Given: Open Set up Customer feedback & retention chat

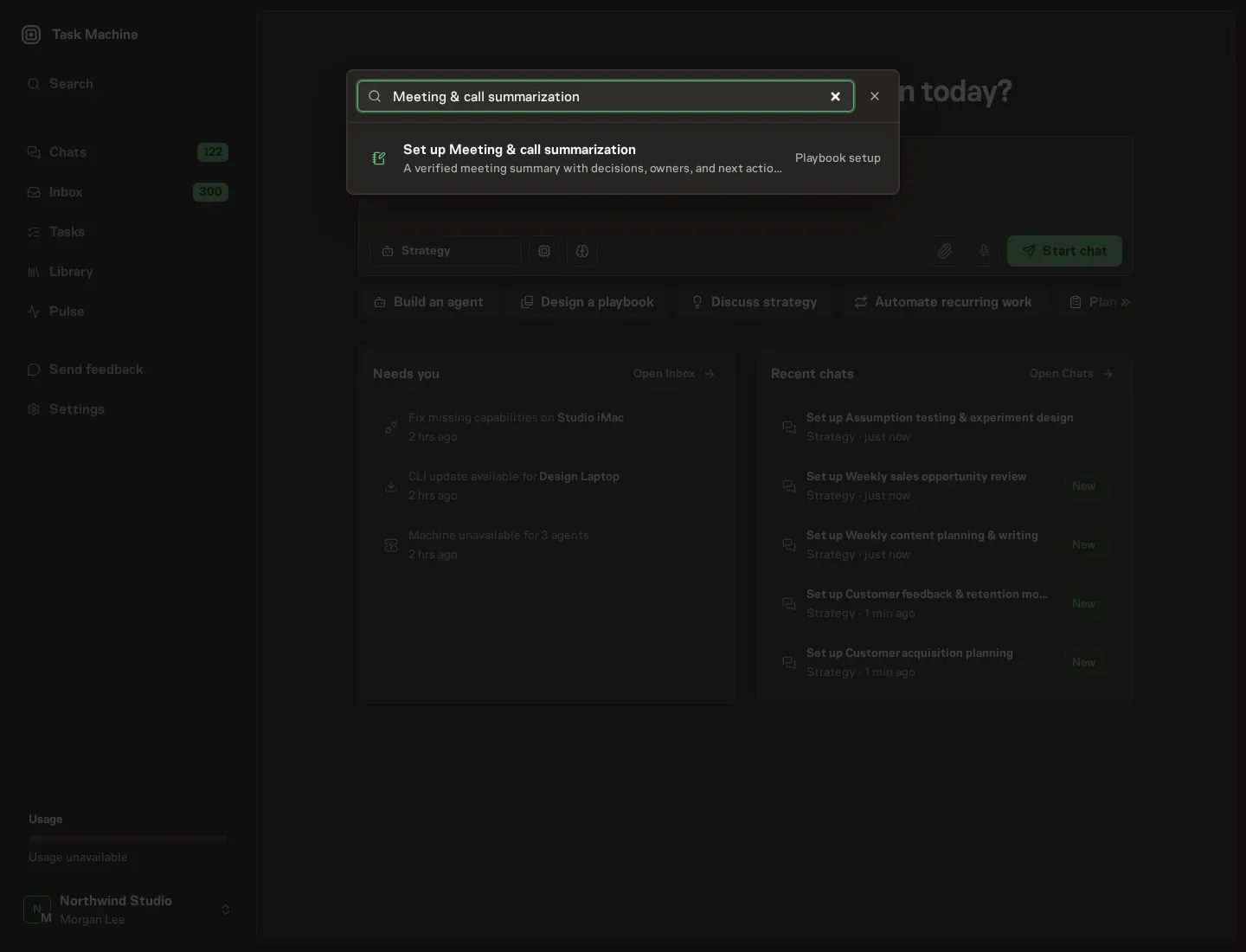Looking at the screenshot, I should [x=945, y=603].
